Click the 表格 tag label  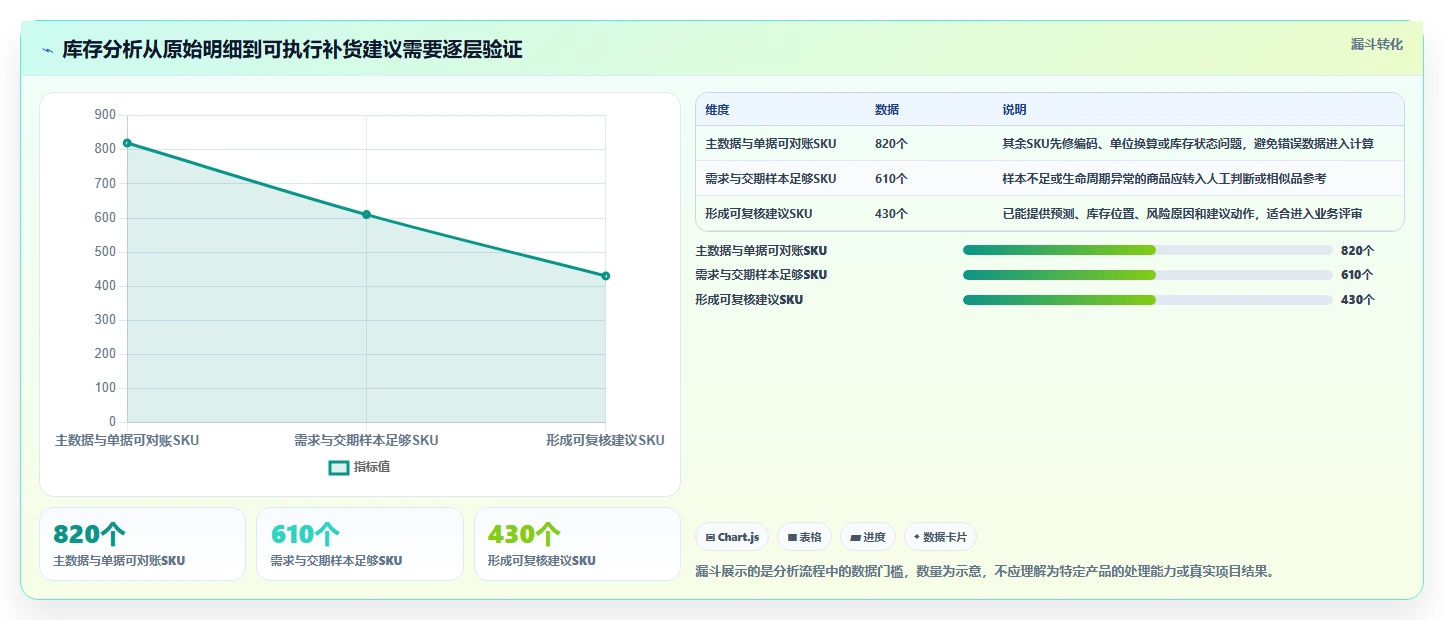(810, 537)
